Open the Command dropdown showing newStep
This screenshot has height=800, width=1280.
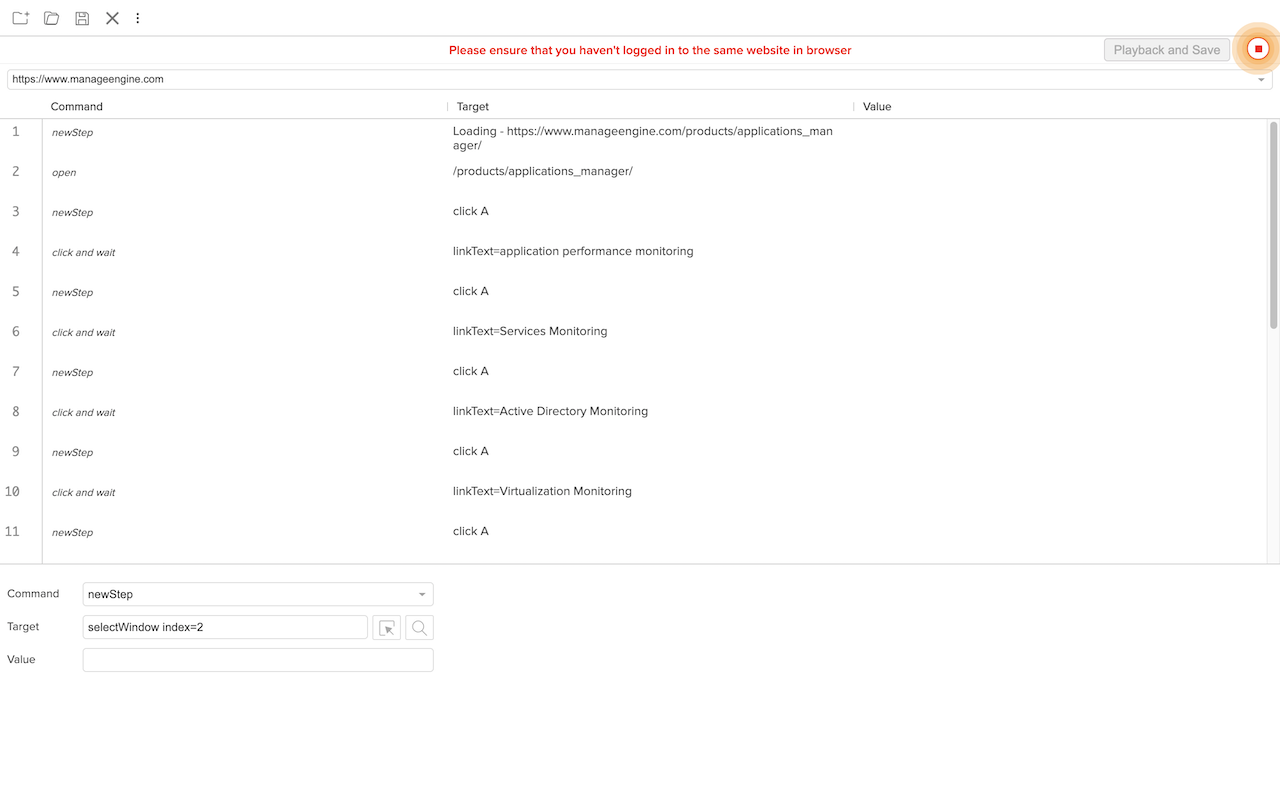coord(258,594)
